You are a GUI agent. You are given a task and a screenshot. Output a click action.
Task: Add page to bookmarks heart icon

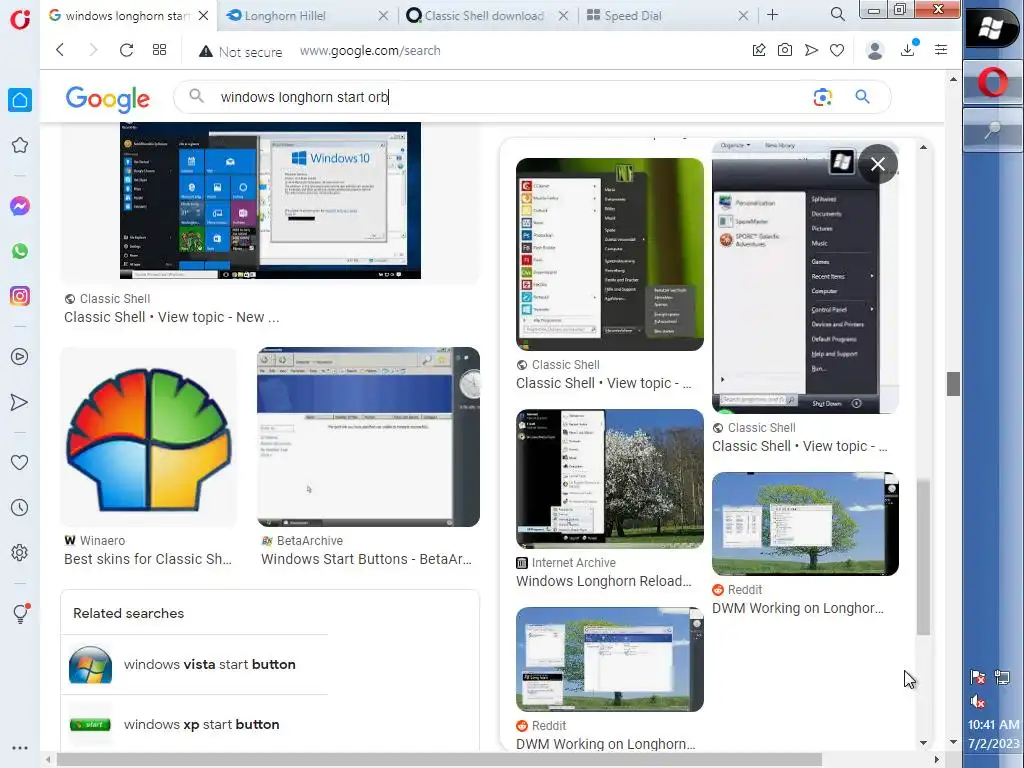click(837, 50)
